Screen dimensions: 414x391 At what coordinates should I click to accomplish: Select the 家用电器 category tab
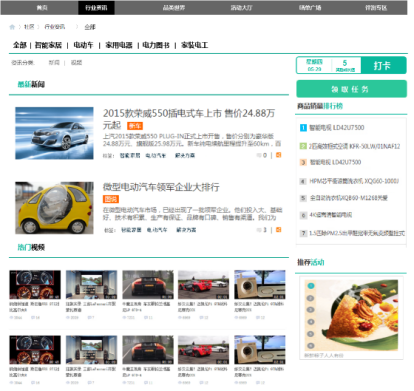[x=119, y=45]
